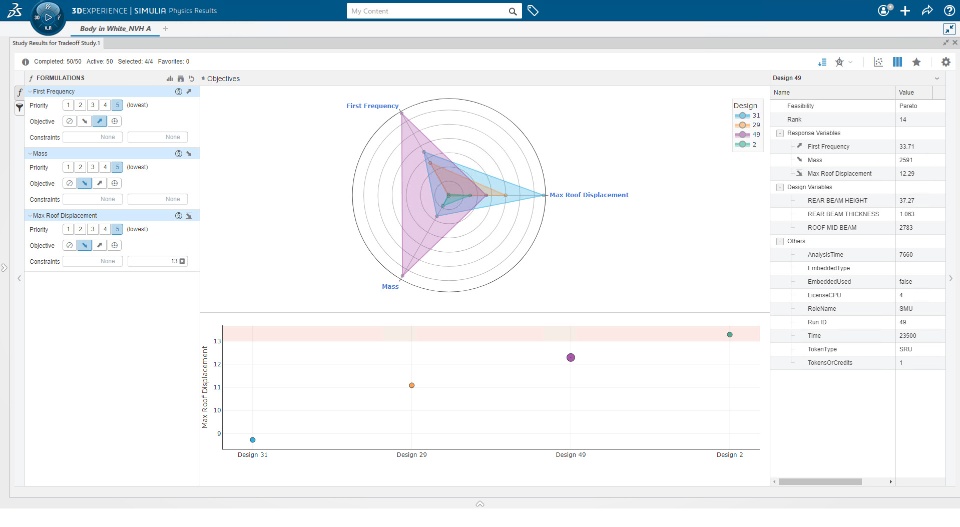This screenshot has width=960, height=527.
Task: Collapse the Design Variables group
Action: pyautogui.click(x=780, y=187)
